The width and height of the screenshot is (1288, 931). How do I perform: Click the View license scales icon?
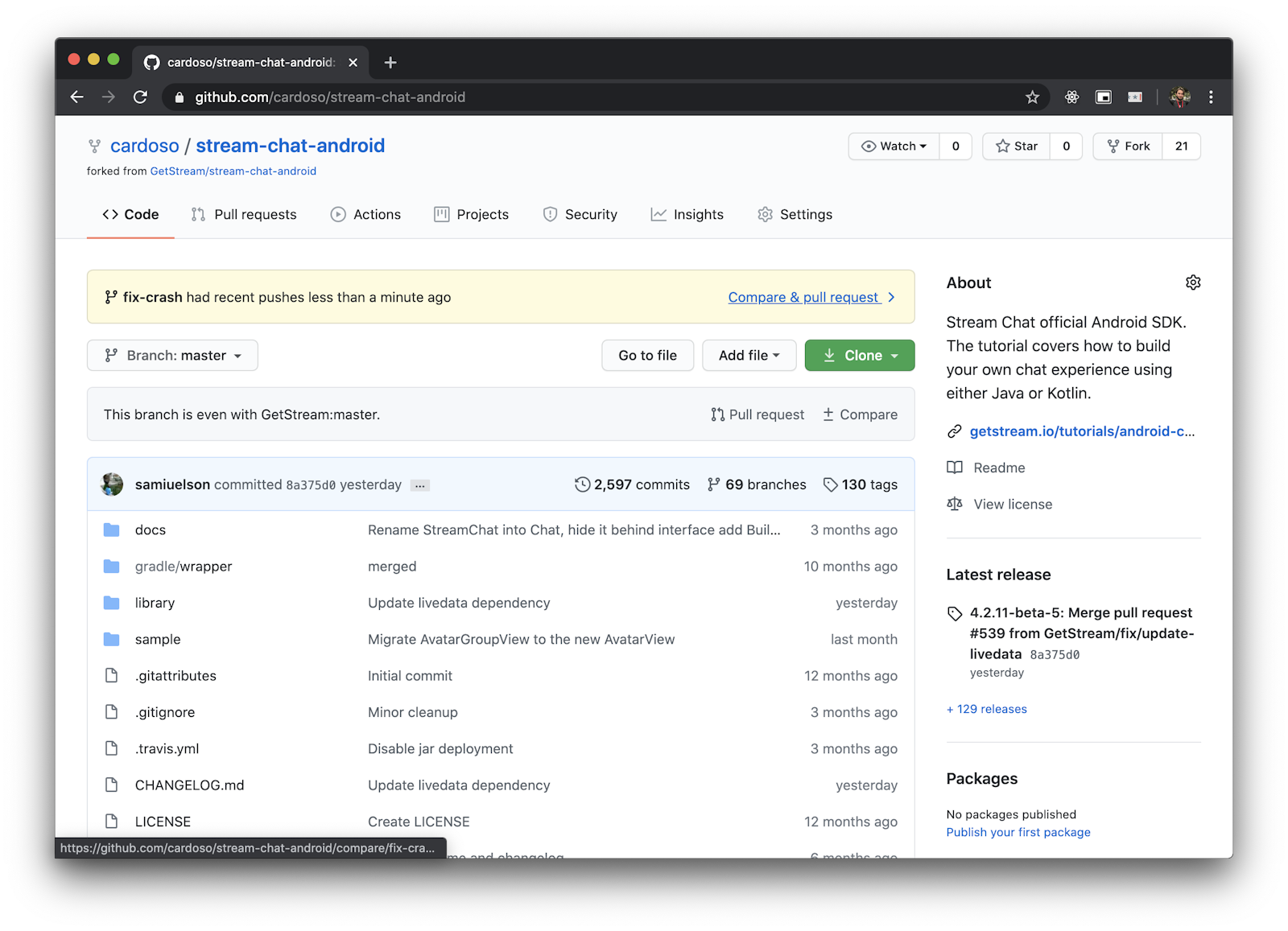tap(955, 504)
